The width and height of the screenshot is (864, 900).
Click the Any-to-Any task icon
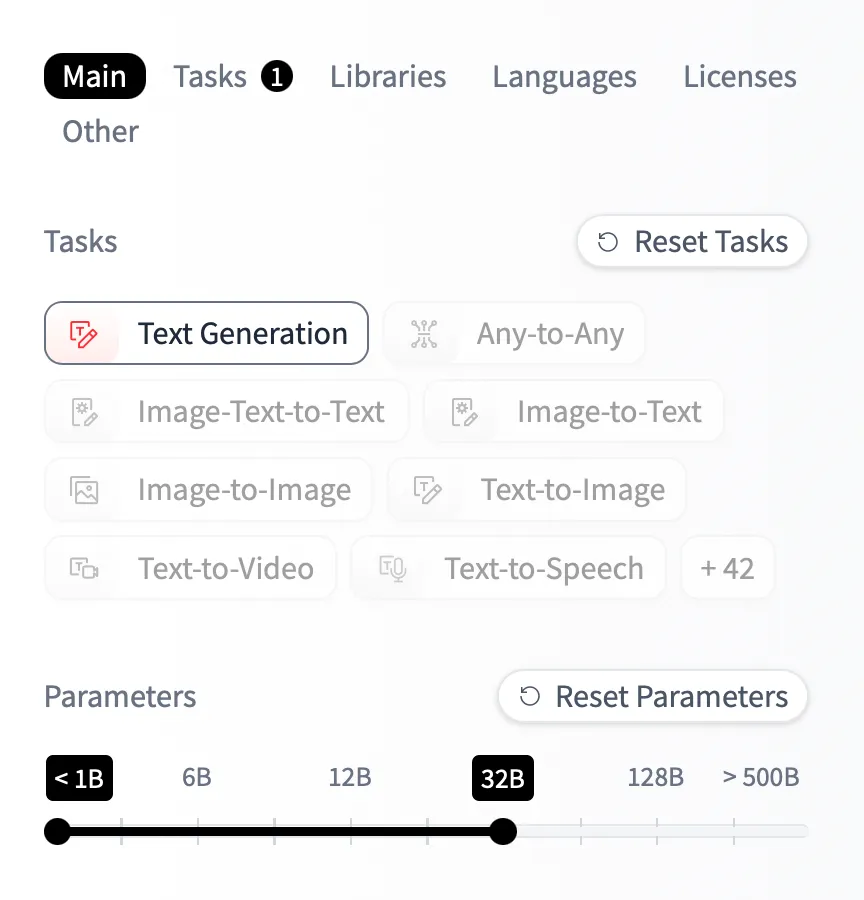(x=424, y=334)
